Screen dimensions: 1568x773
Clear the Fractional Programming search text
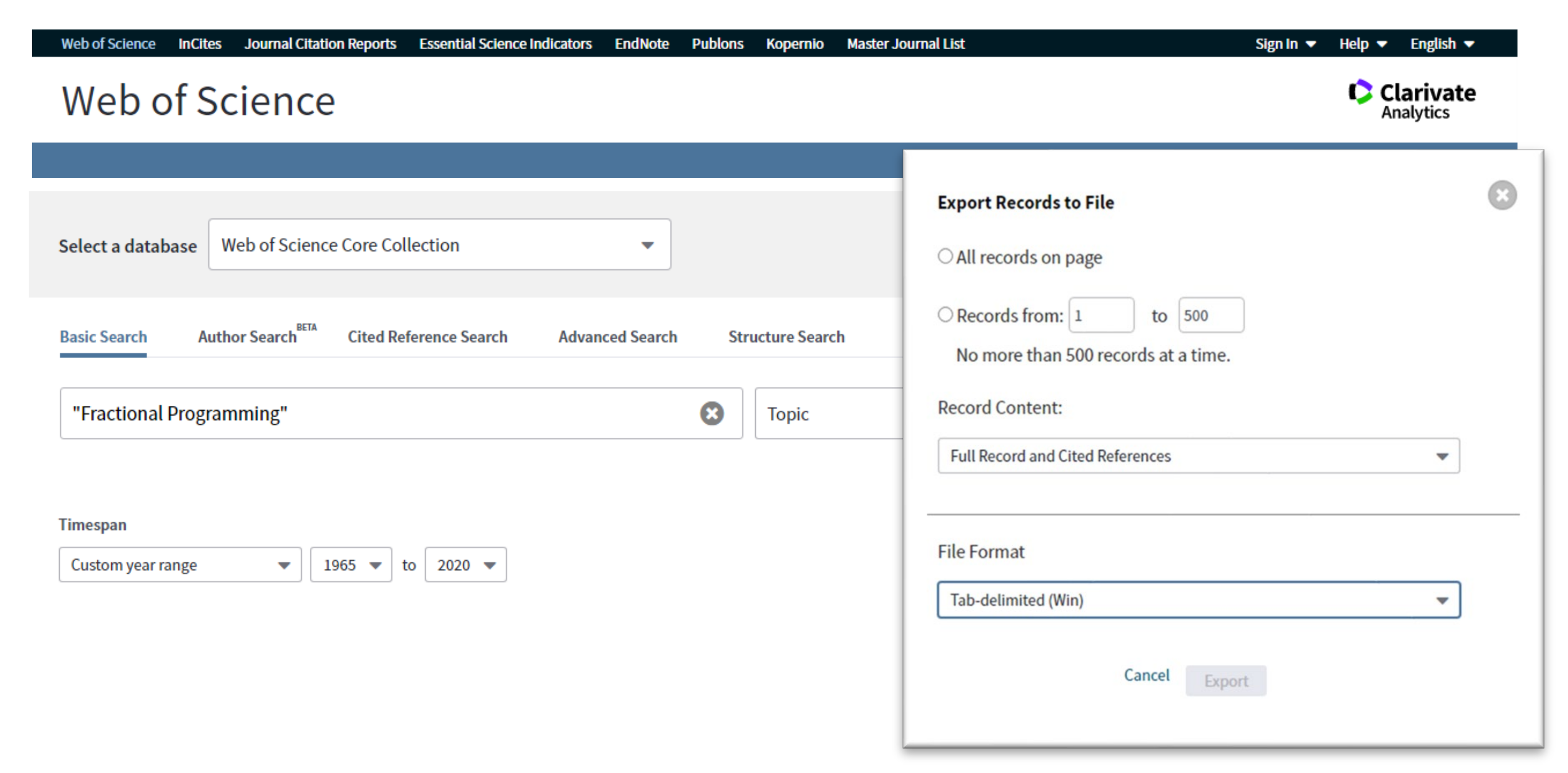(x=711, y=413)
